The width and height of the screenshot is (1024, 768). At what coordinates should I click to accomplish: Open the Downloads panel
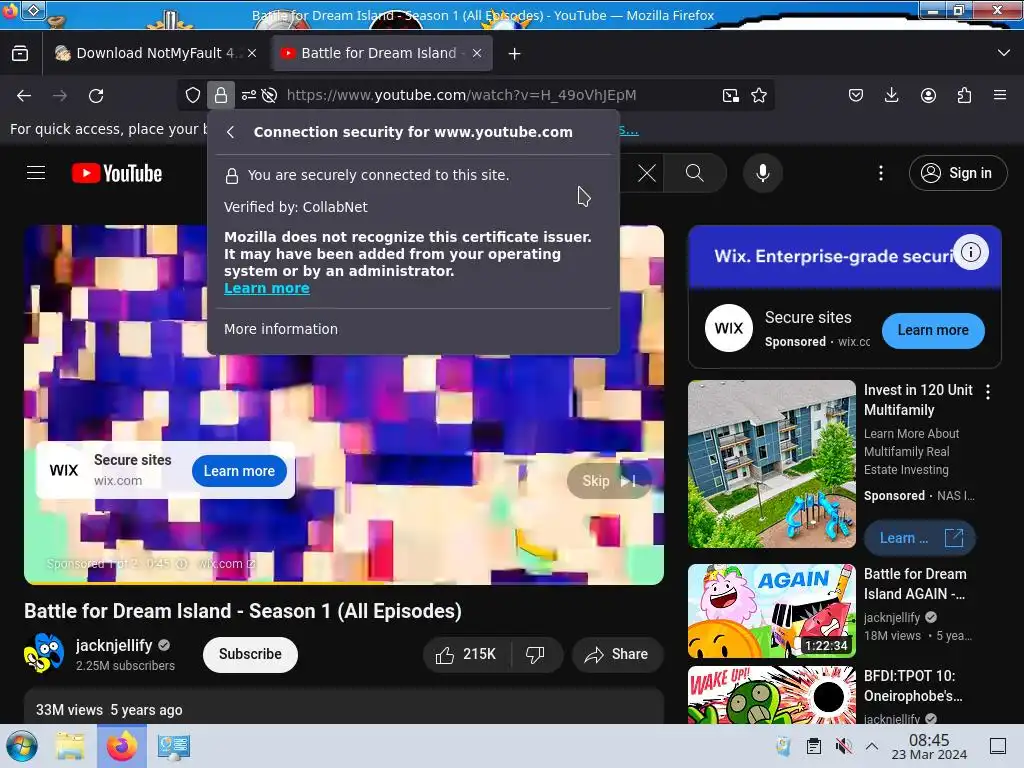click(x=891, y=95)
